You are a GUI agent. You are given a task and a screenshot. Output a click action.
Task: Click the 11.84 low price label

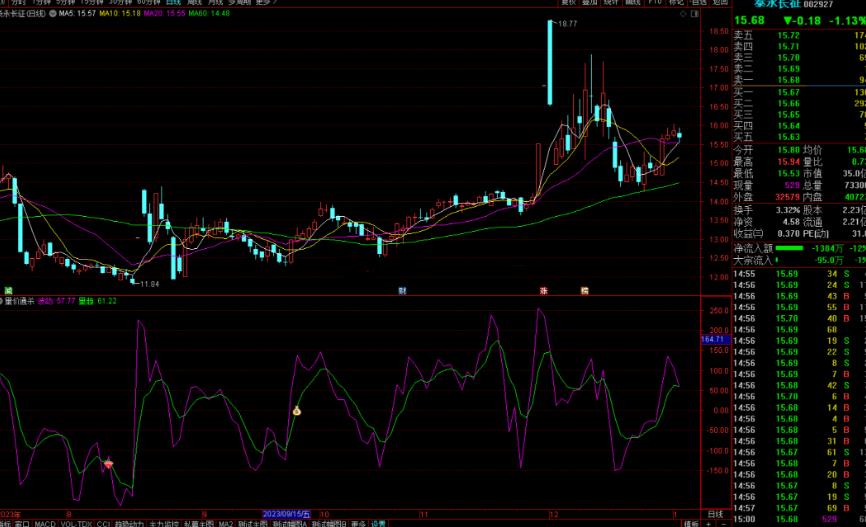(150, 284)
